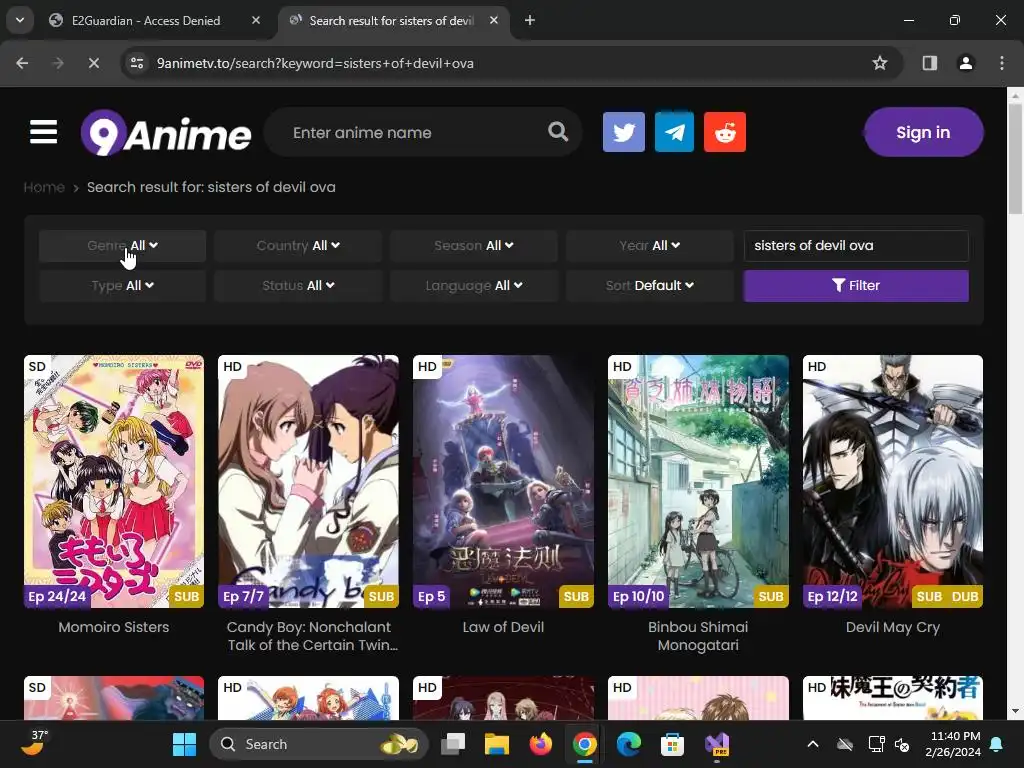Open the Law of Devil title link

[x=503, y=627]
